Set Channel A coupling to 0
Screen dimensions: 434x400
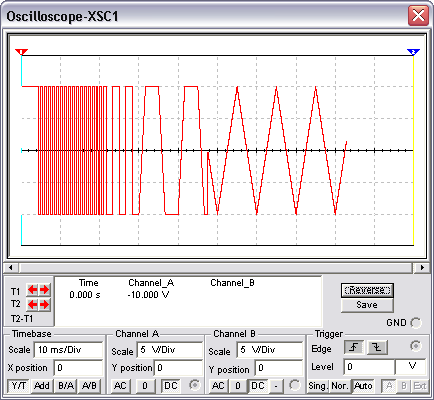pos(145,386)
